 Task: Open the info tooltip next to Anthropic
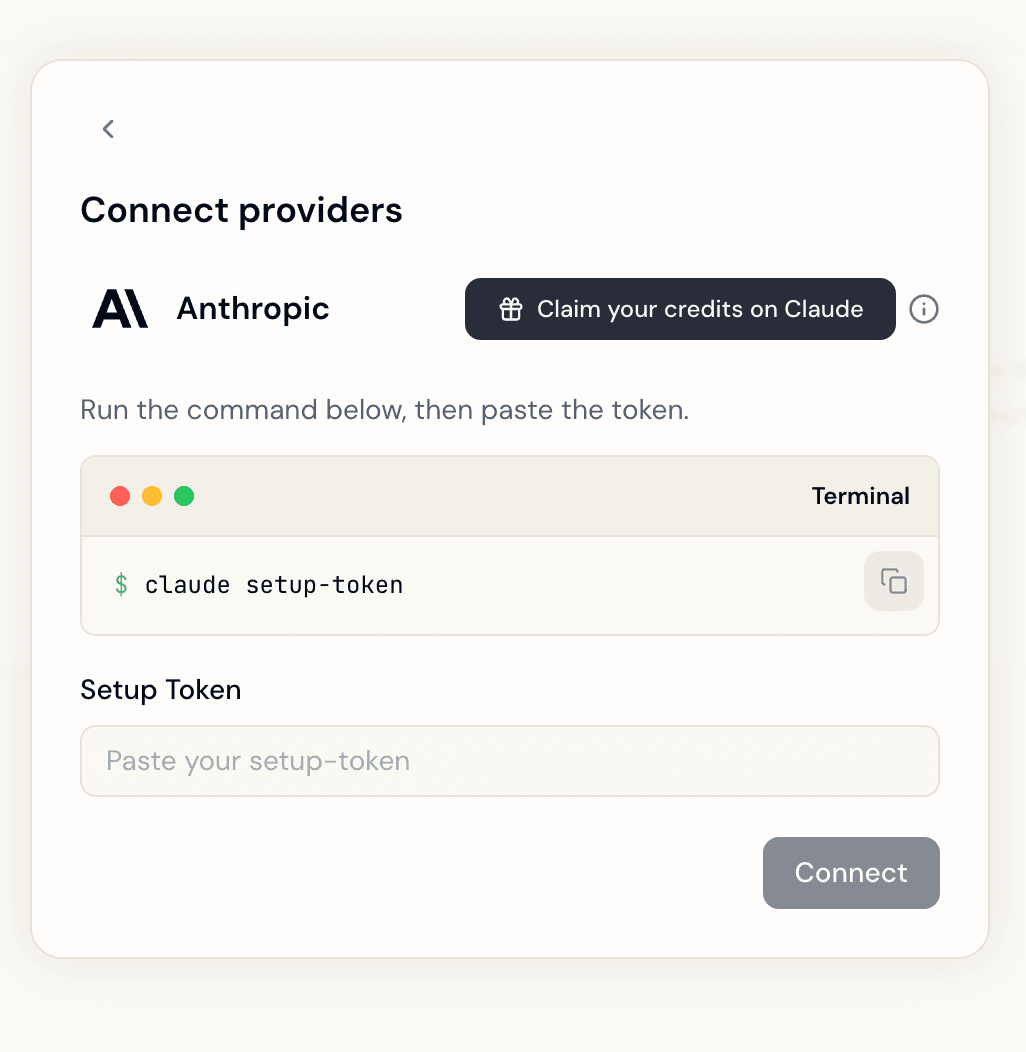coord(923,309)
